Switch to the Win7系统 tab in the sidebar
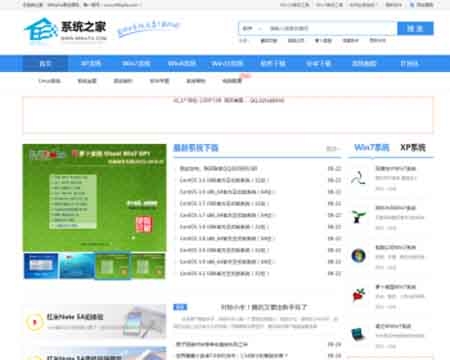The height and width of the screenshot is (360, 450). (371, 147)
